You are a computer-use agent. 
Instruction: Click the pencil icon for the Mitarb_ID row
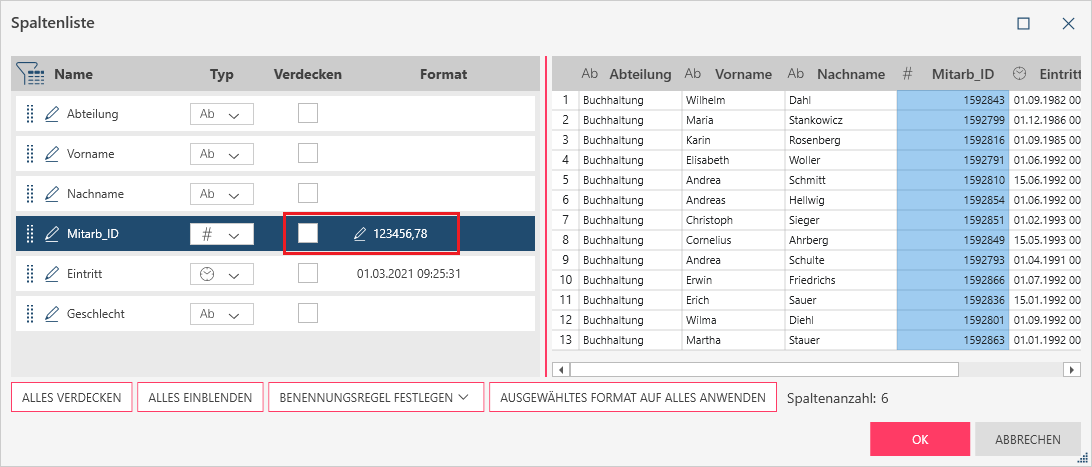point(53,234)
